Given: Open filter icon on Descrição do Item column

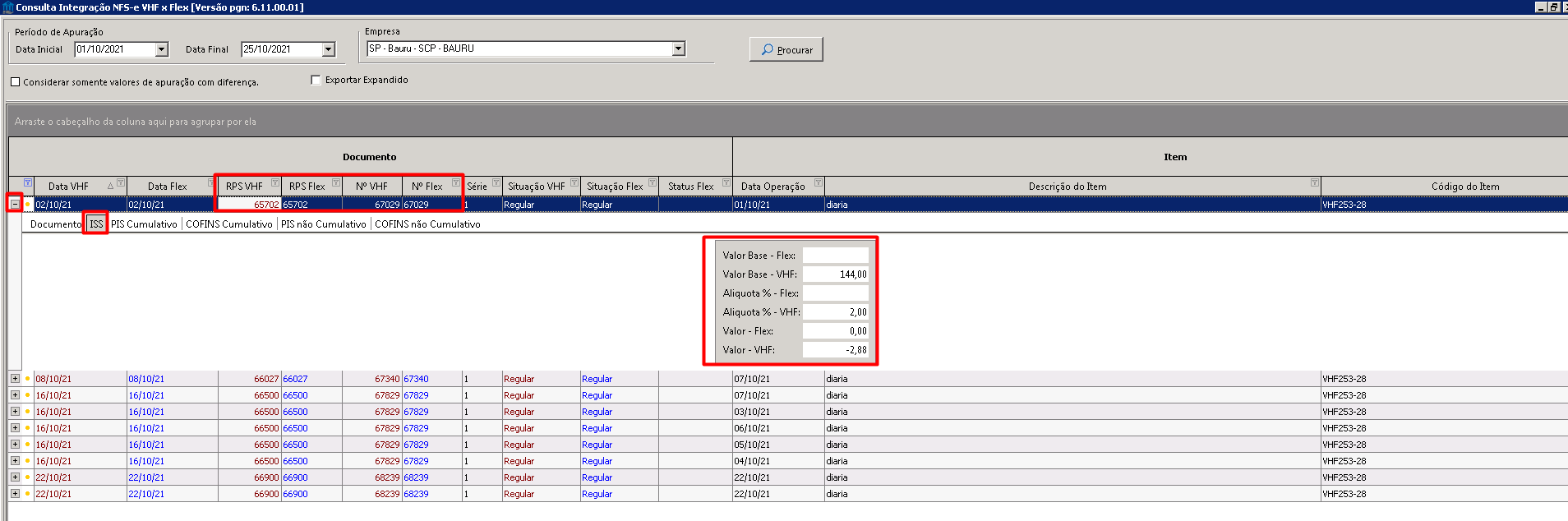Looking at the screenshot, I should tap(1315, 182).
